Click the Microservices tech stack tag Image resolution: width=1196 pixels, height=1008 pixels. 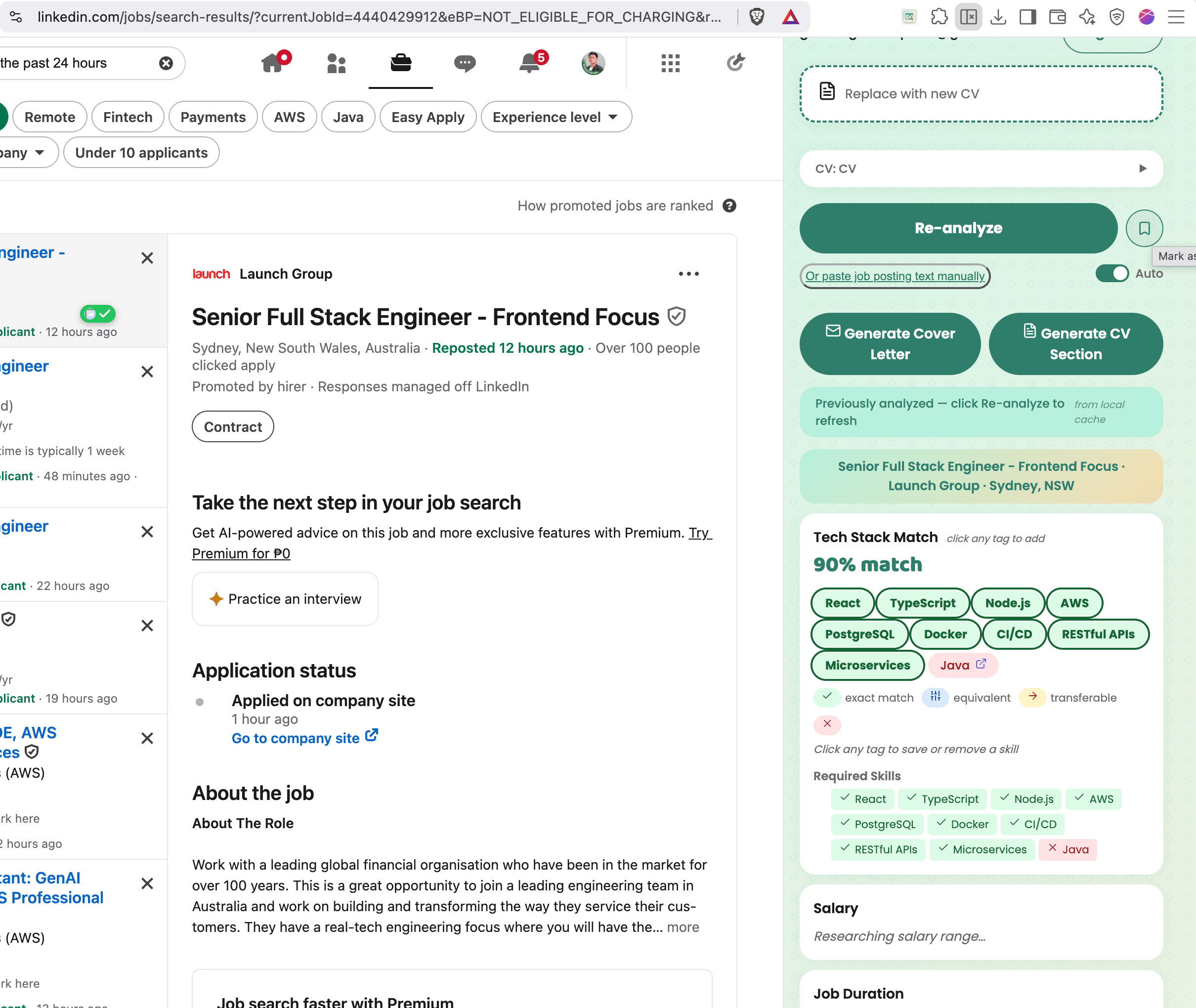[867, 665]
